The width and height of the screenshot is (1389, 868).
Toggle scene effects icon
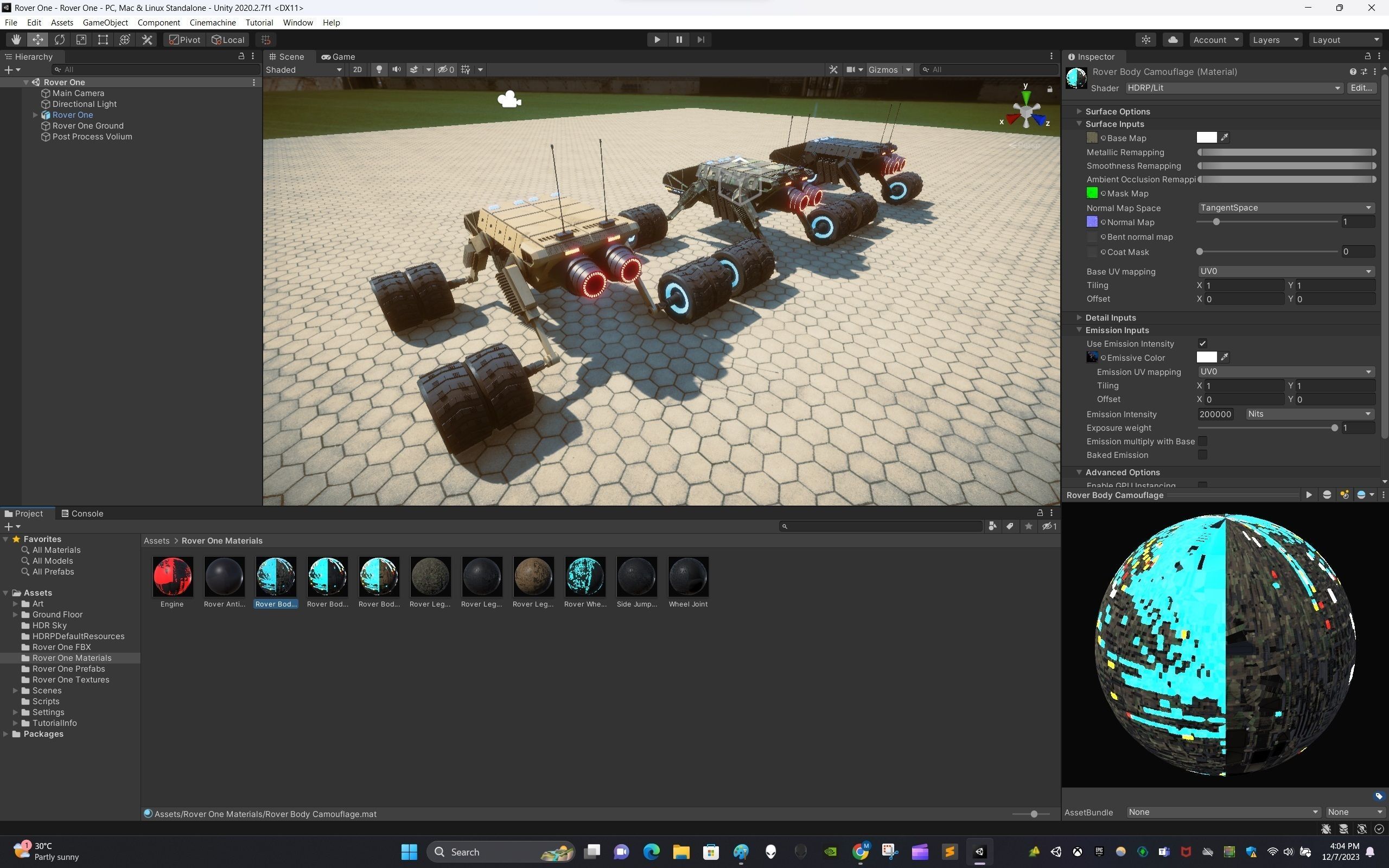click(x=414, y=69)
